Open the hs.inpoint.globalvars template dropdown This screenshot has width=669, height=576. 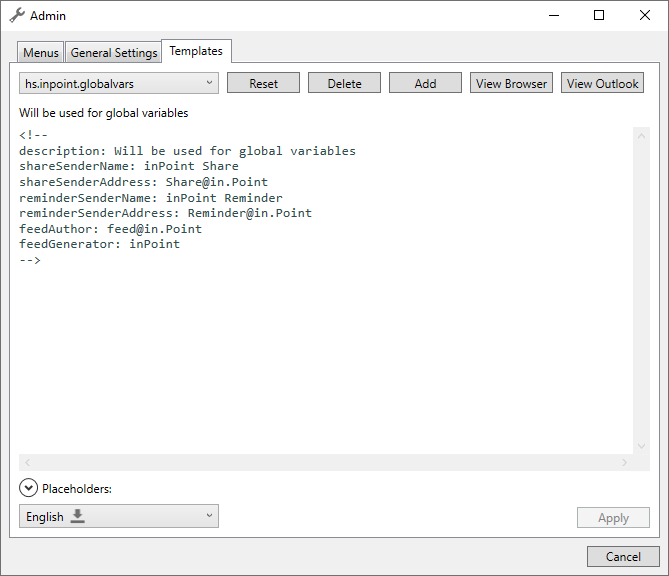tap(119, 84)
